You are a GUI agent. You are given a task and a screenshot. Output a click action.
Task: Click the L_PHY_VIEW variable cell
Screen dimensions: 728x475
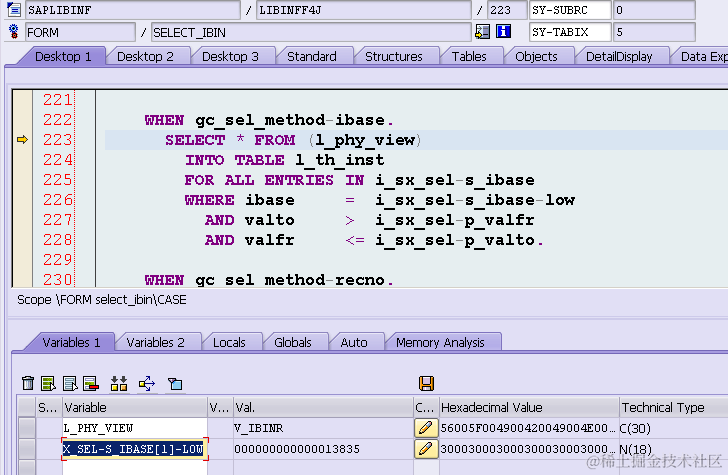tap(135, 428)
